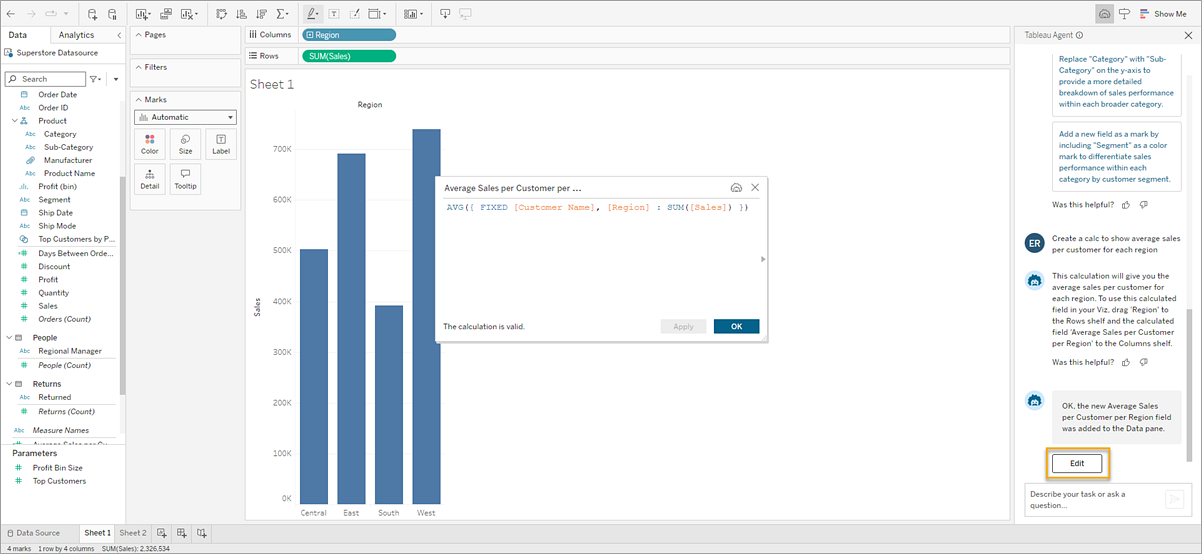This screenshot has width=1202, height=554.
Task: Sort descending using the toolbar icon
Action: coord(262,14)
